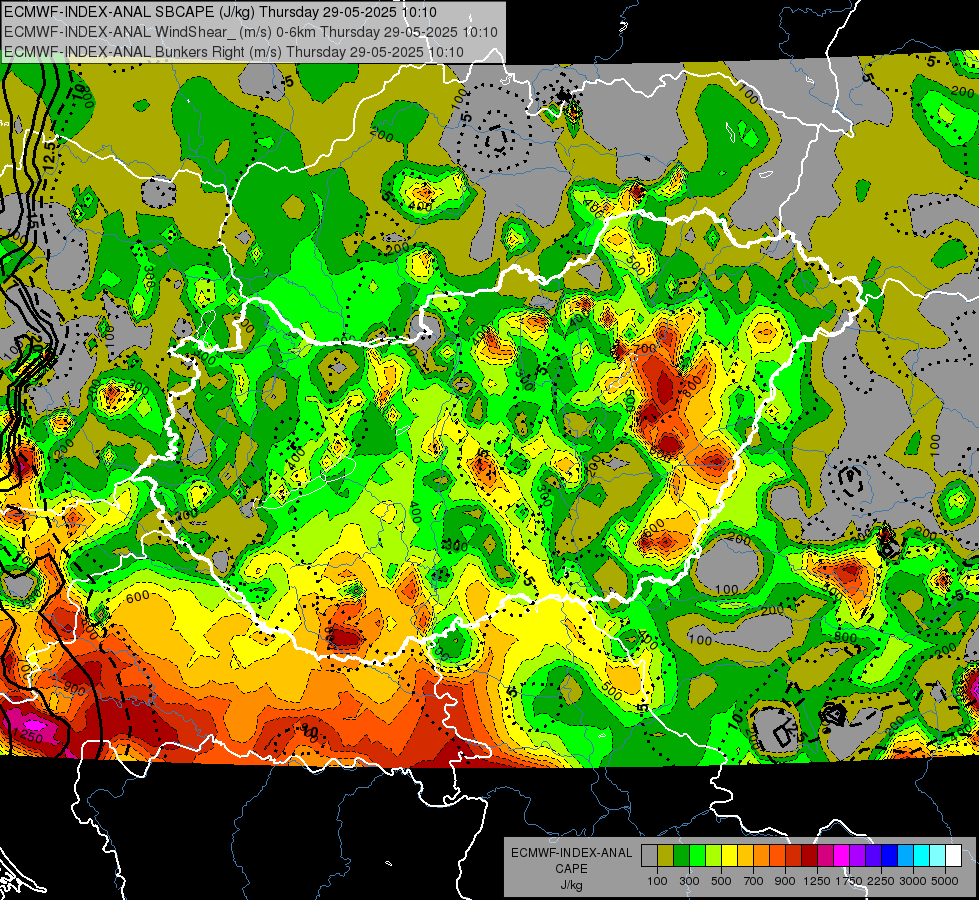
Task: Click the legend value 3000
Action: [913, 881]
